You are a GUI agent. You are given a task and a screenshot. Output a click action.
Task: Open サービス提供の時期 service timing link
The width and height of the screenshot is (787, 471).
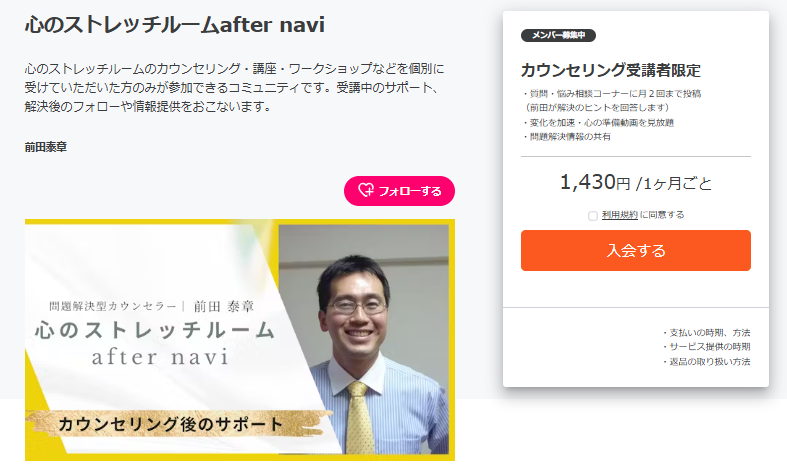pos(707,347)
